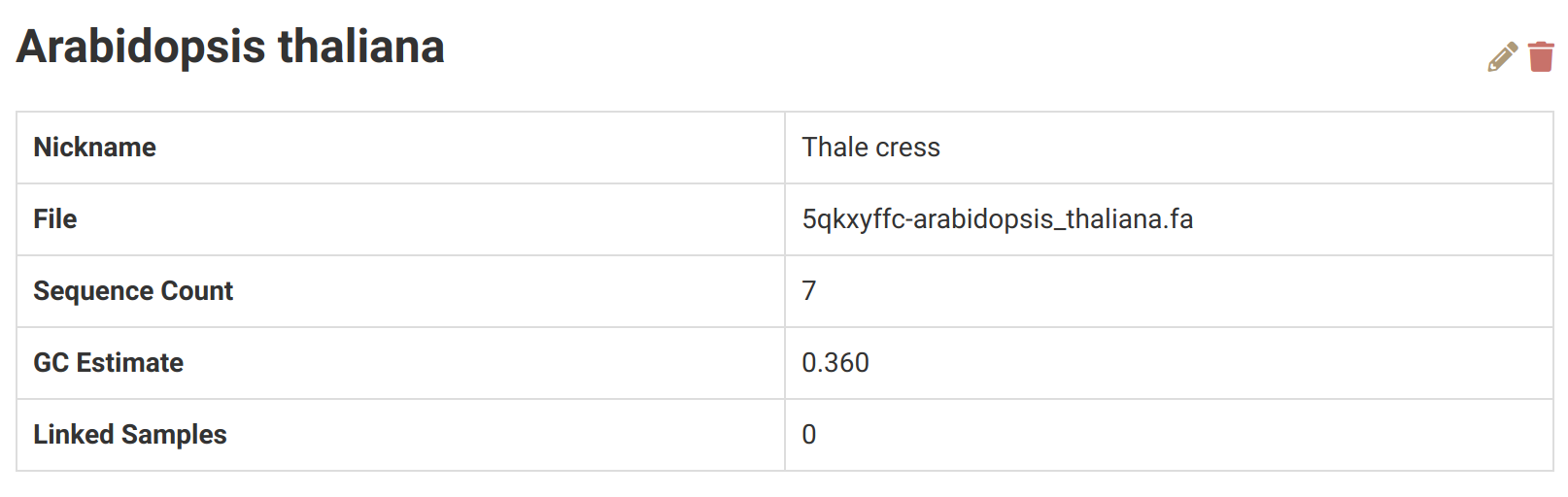Select the Nickname row label
Viewport: 1568px width, 497px height.
click(x=94, y=148)
